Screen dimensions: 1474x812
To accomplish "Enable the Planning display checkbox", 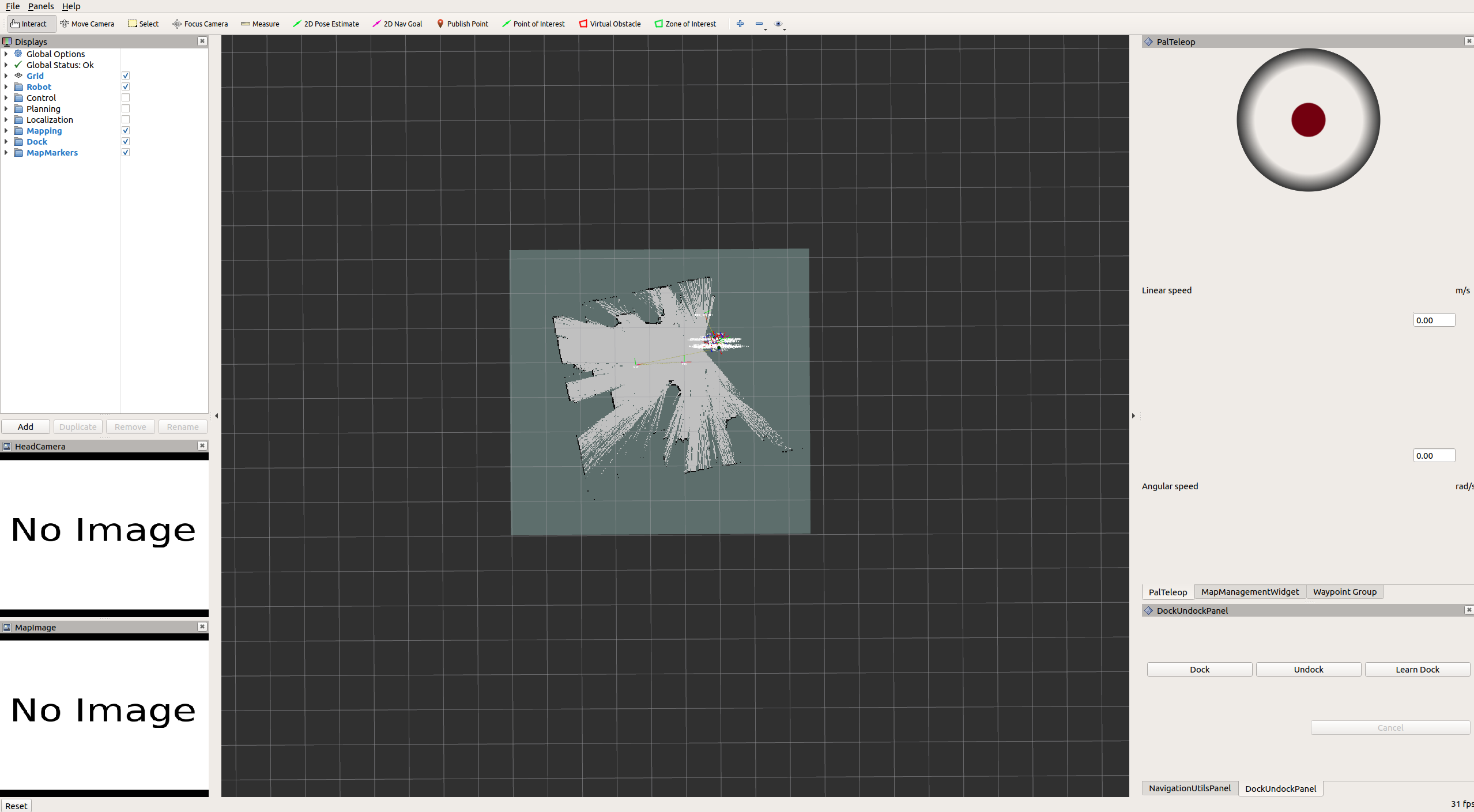I will point(126,108).
